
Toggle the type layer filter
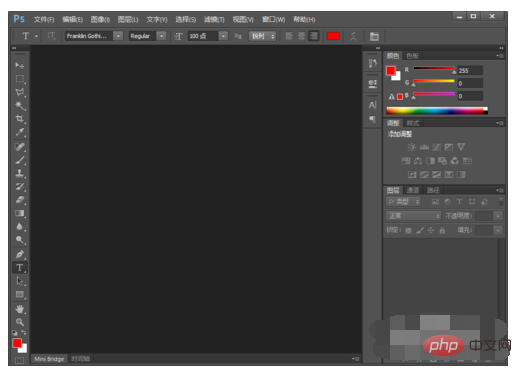459,202
